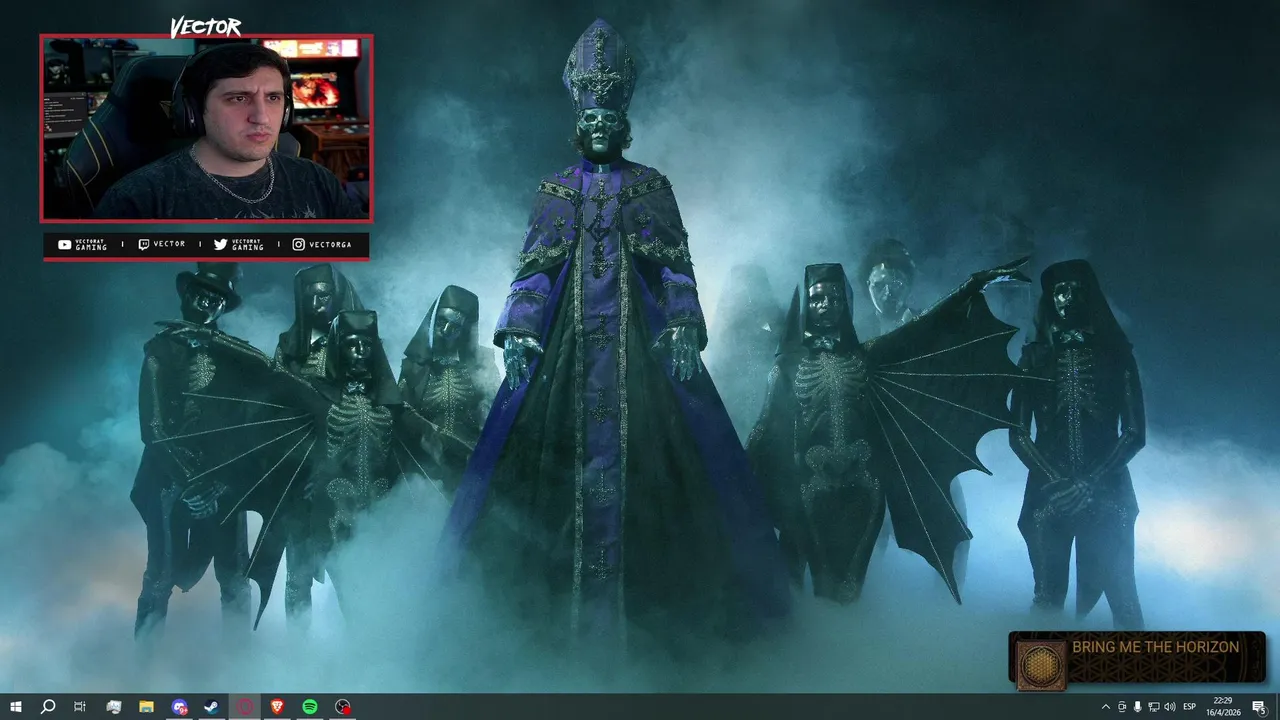
Task: Click the Meet Now camera tray icon
Action: click(1122, 707)
